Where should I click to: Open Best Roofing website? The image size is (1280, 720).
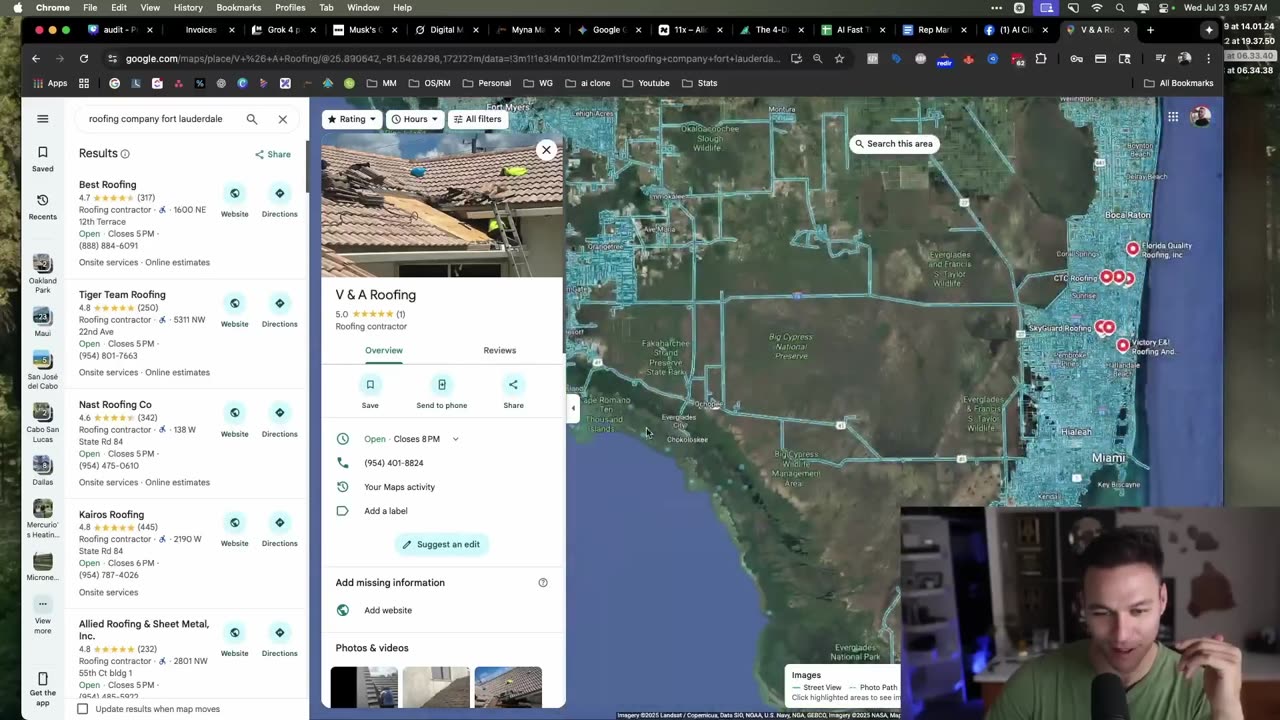(234, 200)
